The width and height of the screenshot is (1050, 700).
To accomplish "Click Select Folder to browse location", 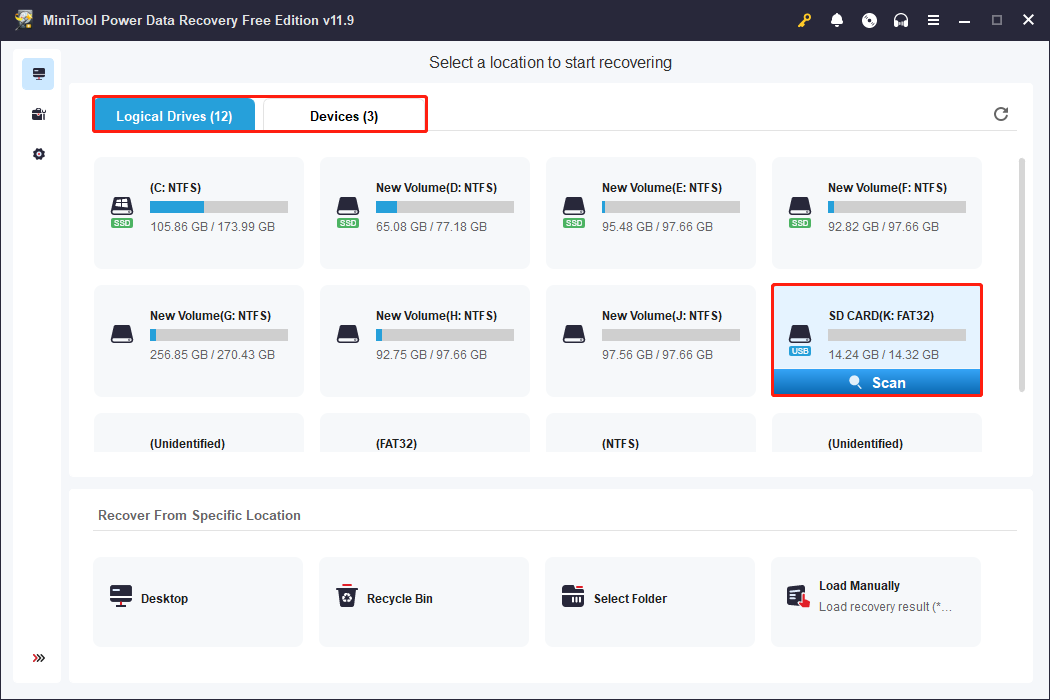I will pyautogui.click(x=650, y=599).
